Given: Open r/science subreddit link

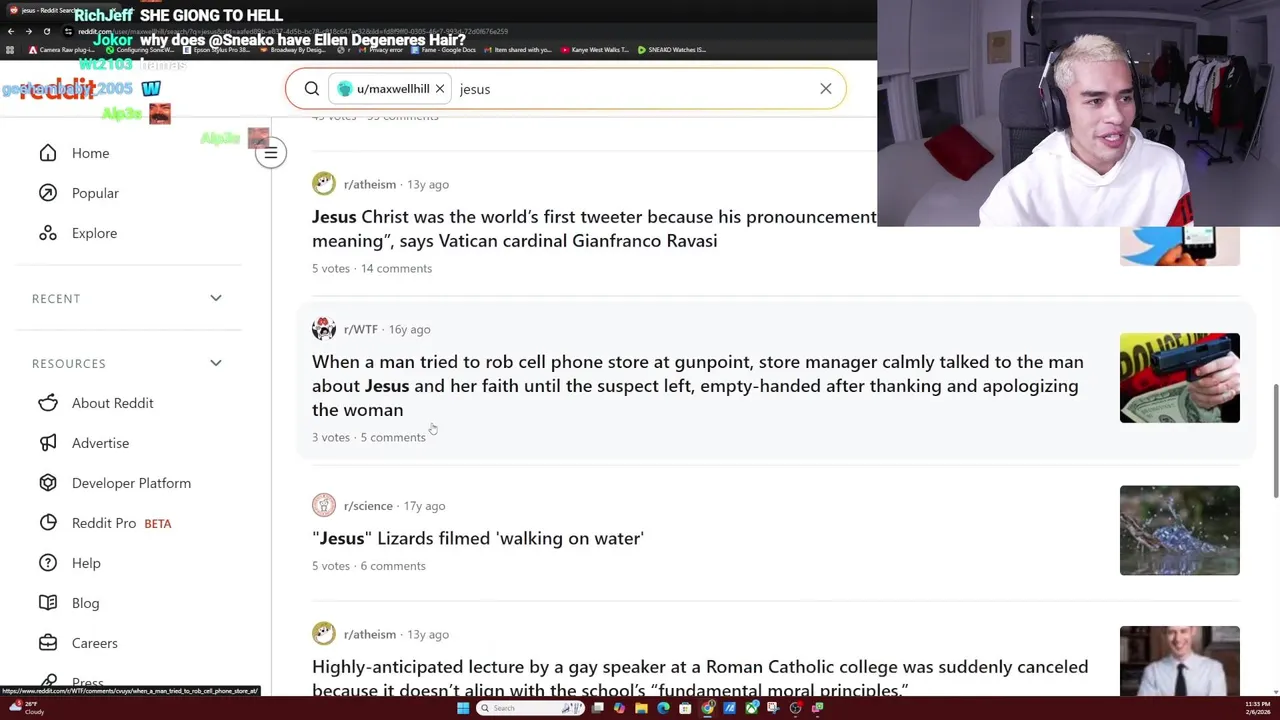Looking at the screenshot, I should (367, 506).
